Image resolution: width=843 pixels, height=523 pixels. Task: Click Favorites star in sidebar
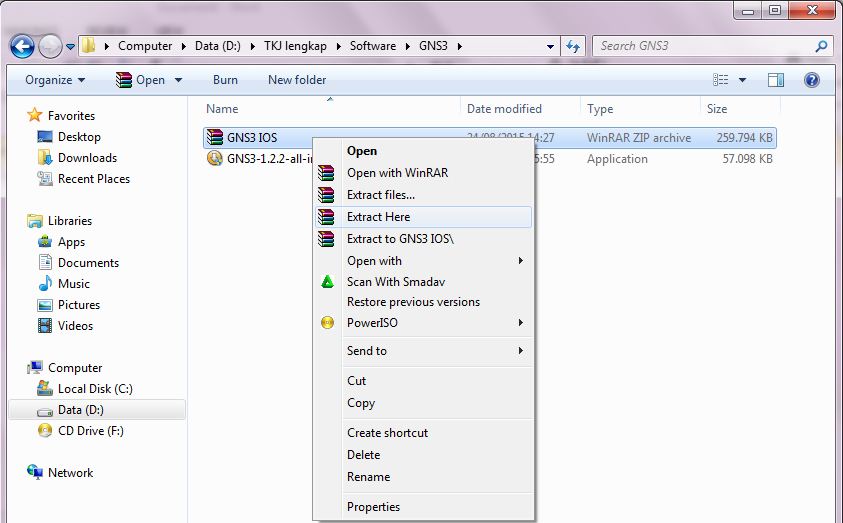(x=34, y=115)
